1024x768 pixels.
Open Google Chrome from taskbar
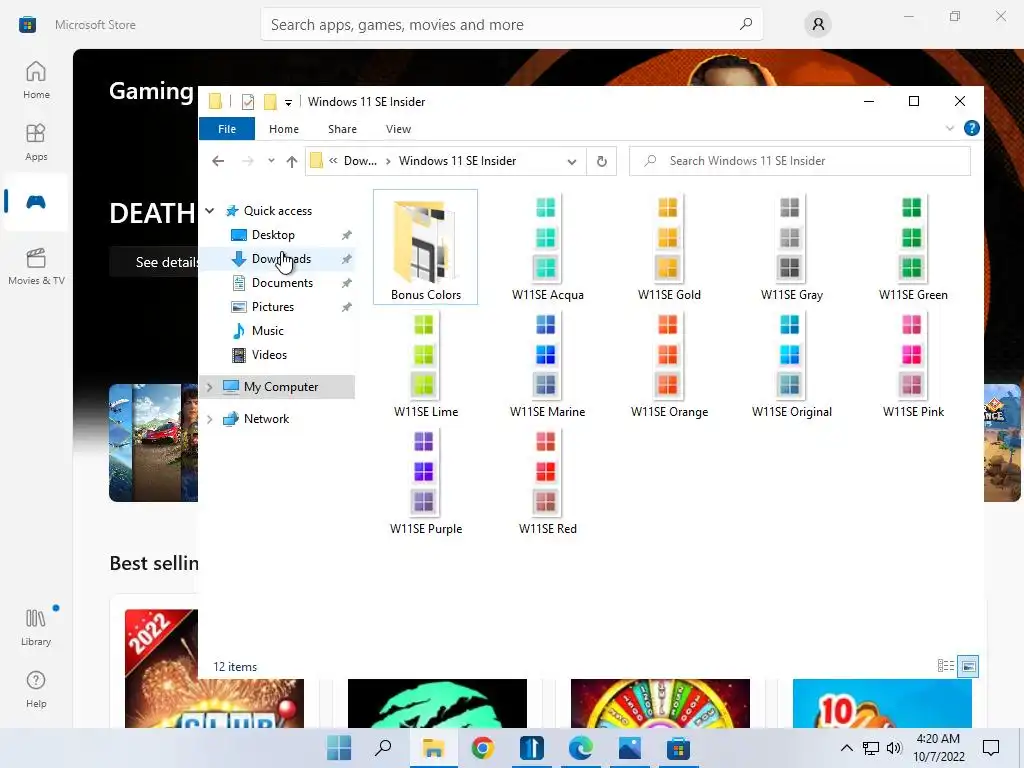pos(482,748)
